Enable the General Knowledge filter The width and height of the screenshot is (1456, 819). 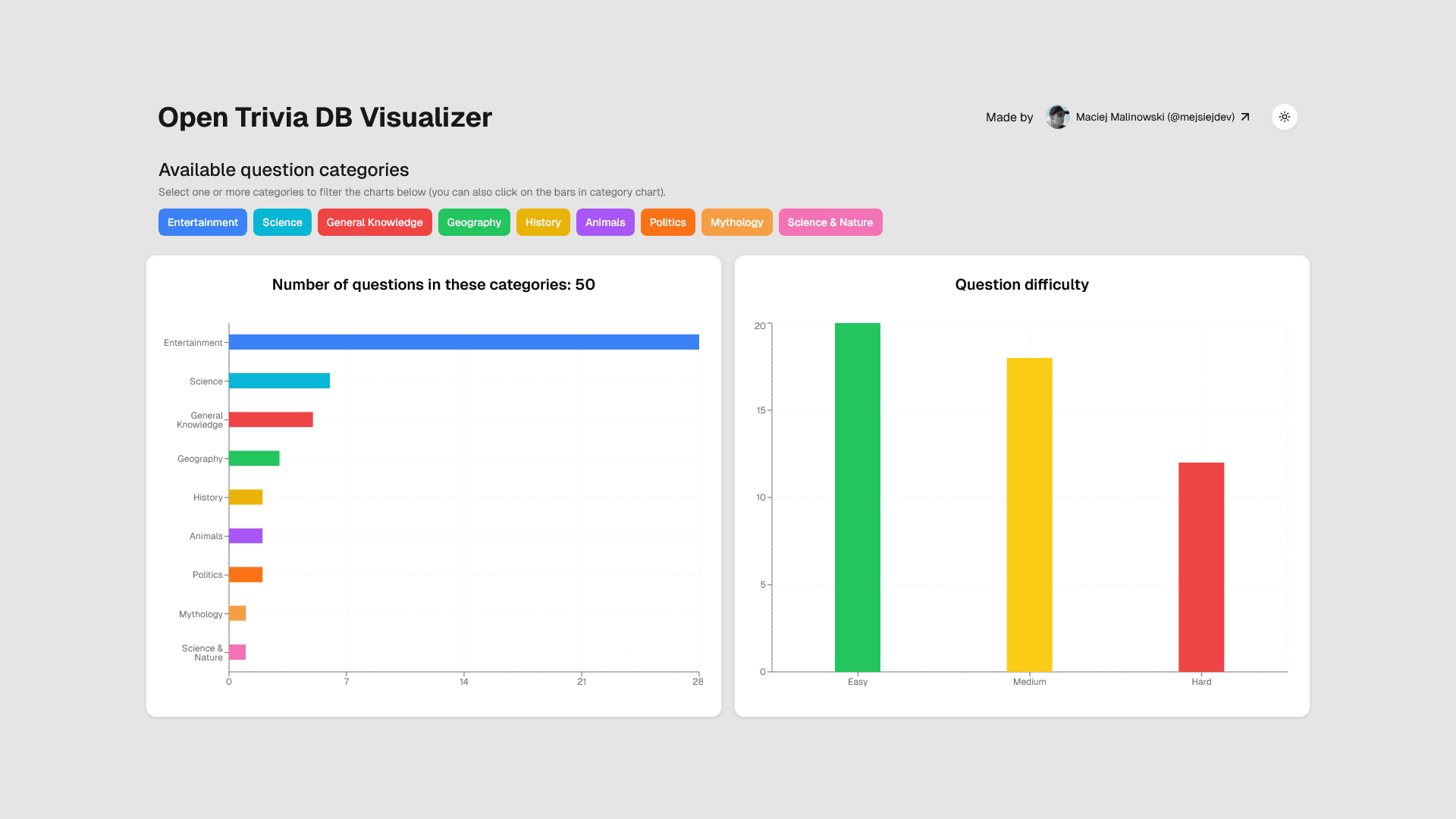point(375,222)
